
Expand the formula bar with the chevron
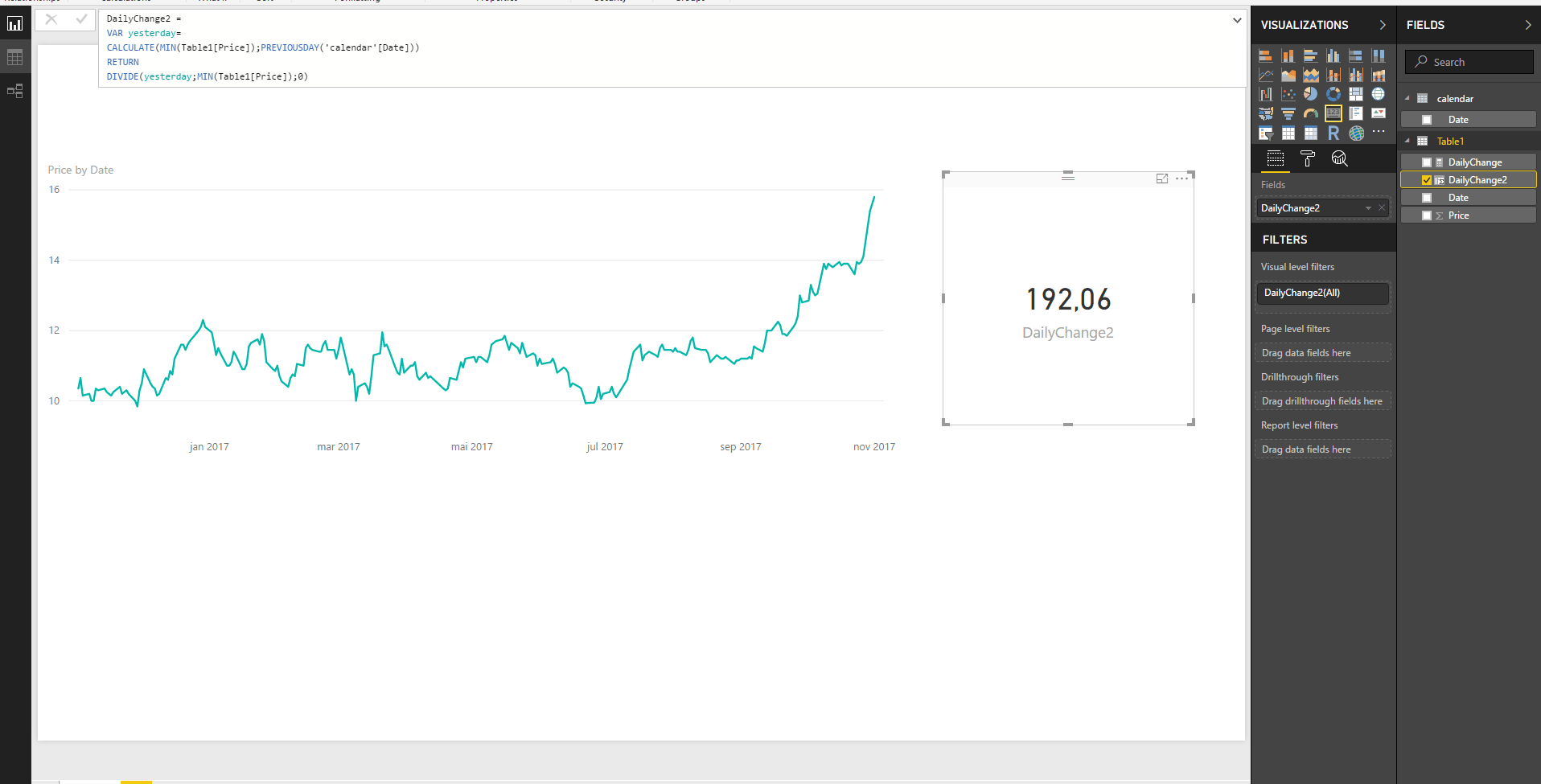(x=1236, y=20)
